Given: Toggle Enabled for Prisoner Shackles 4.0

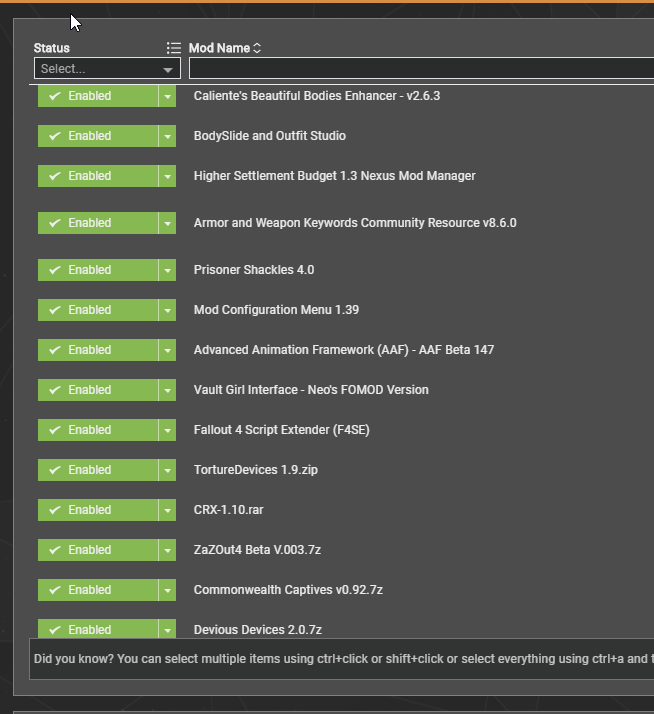Looking at the screenshot, I should 98,270.
